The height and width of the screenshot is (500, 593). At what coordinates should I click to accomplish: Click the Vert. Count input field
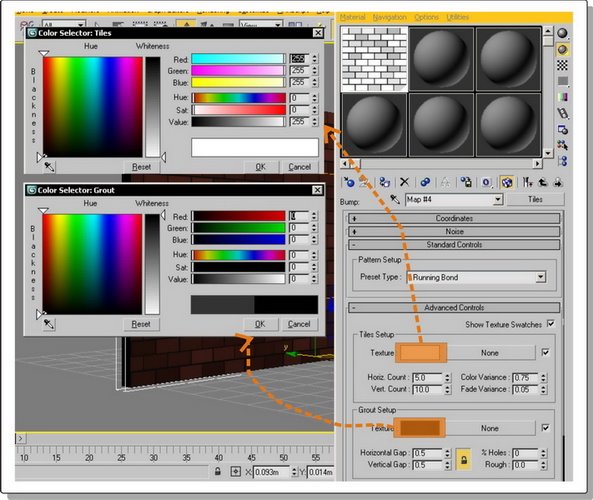[x=427, y=389]
